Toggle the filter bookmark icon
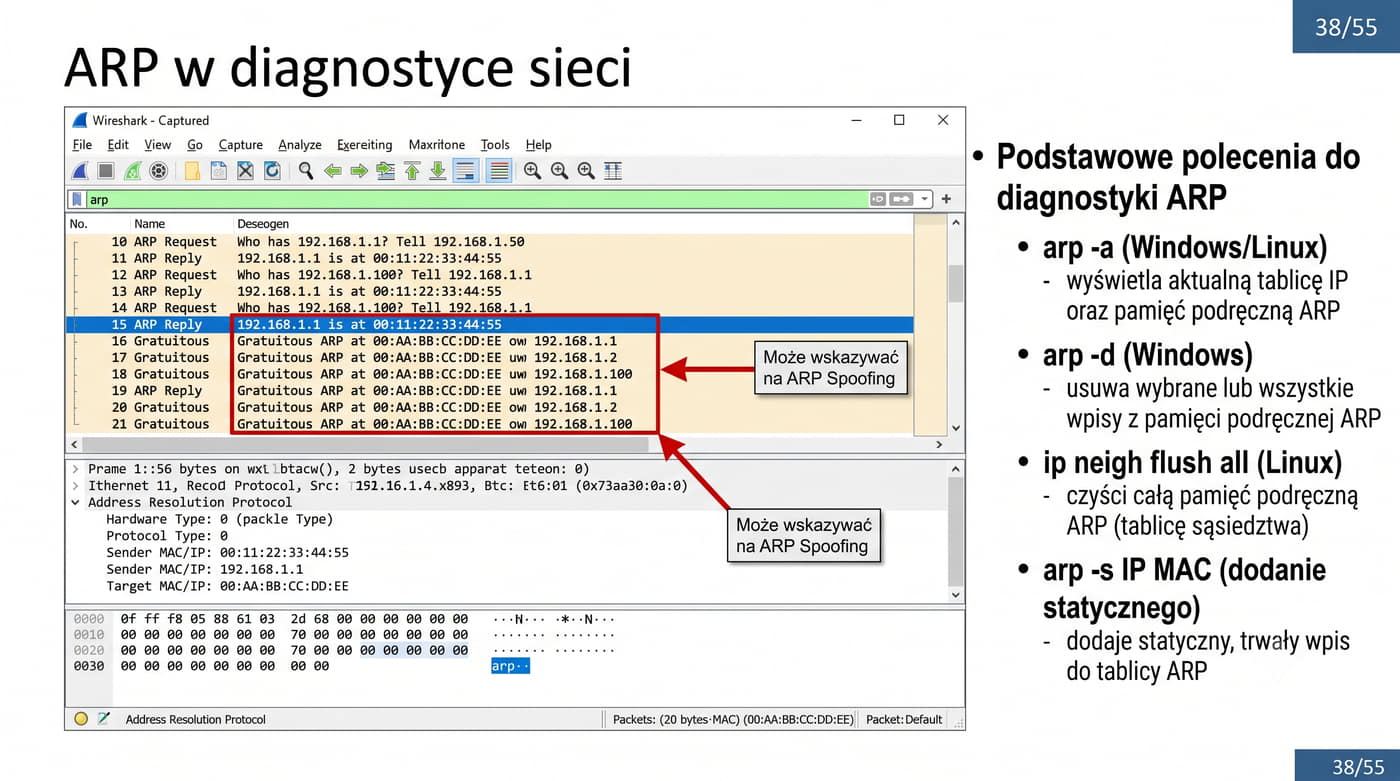Image resolution: width=1400 pixels, height=781 pixels. click(77, 199)
